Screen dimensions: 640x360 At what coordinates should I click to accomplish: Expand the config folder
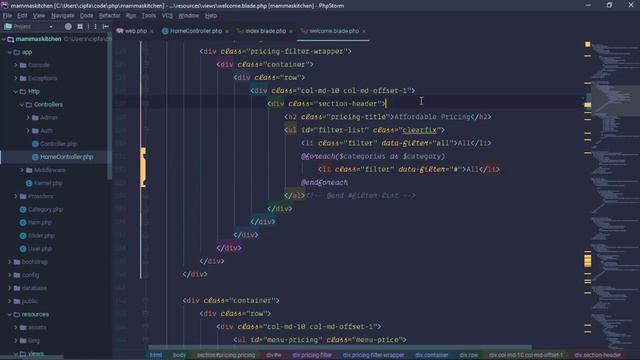[10, 275]
